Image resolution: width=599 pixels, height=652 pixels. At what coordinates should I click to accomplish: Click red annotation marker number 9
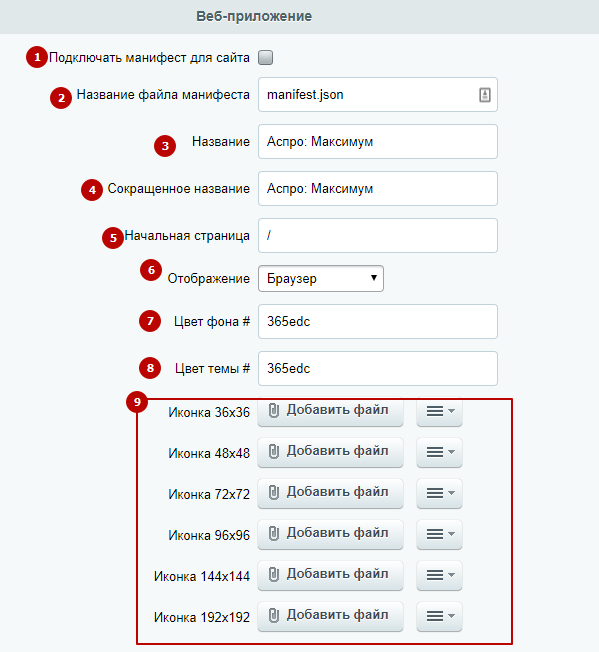point(137,402)
